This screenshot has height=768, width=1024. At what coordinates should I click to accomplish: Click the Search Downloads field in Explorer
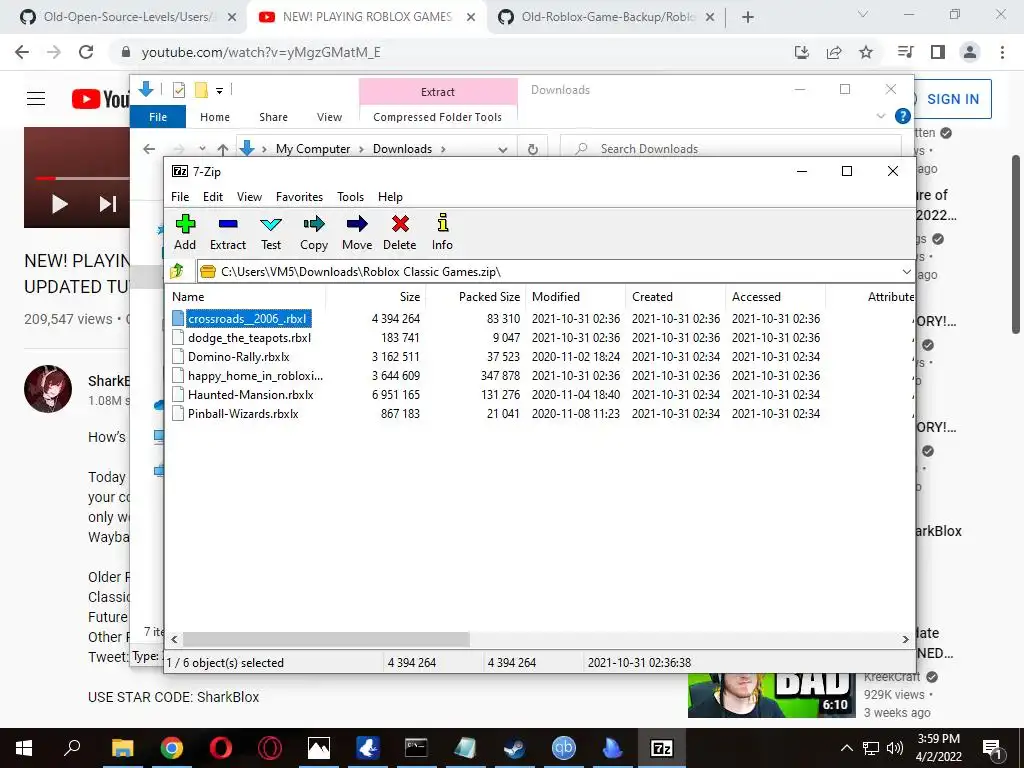(730, 149)
